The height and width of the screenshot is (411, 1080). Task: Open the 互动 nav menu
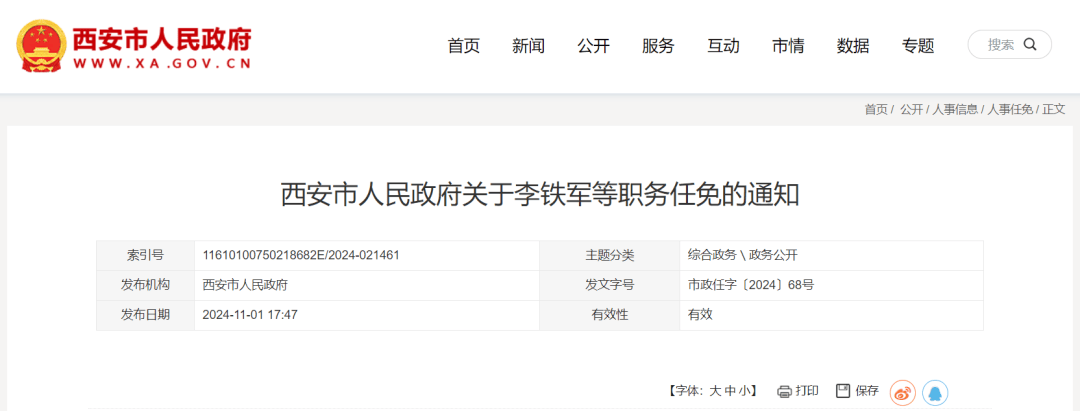[x=723, y=46]
